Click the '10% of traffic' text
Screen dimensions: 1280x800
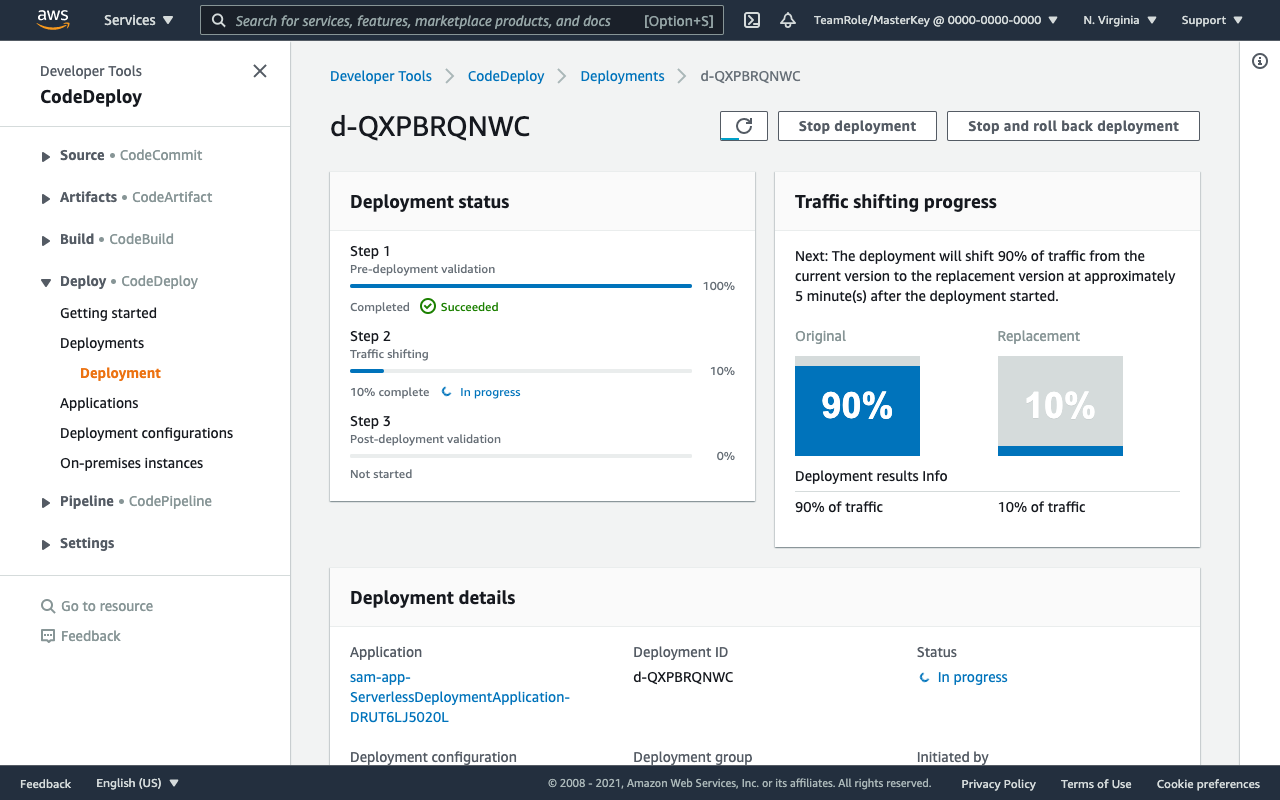click(1041, 507)
